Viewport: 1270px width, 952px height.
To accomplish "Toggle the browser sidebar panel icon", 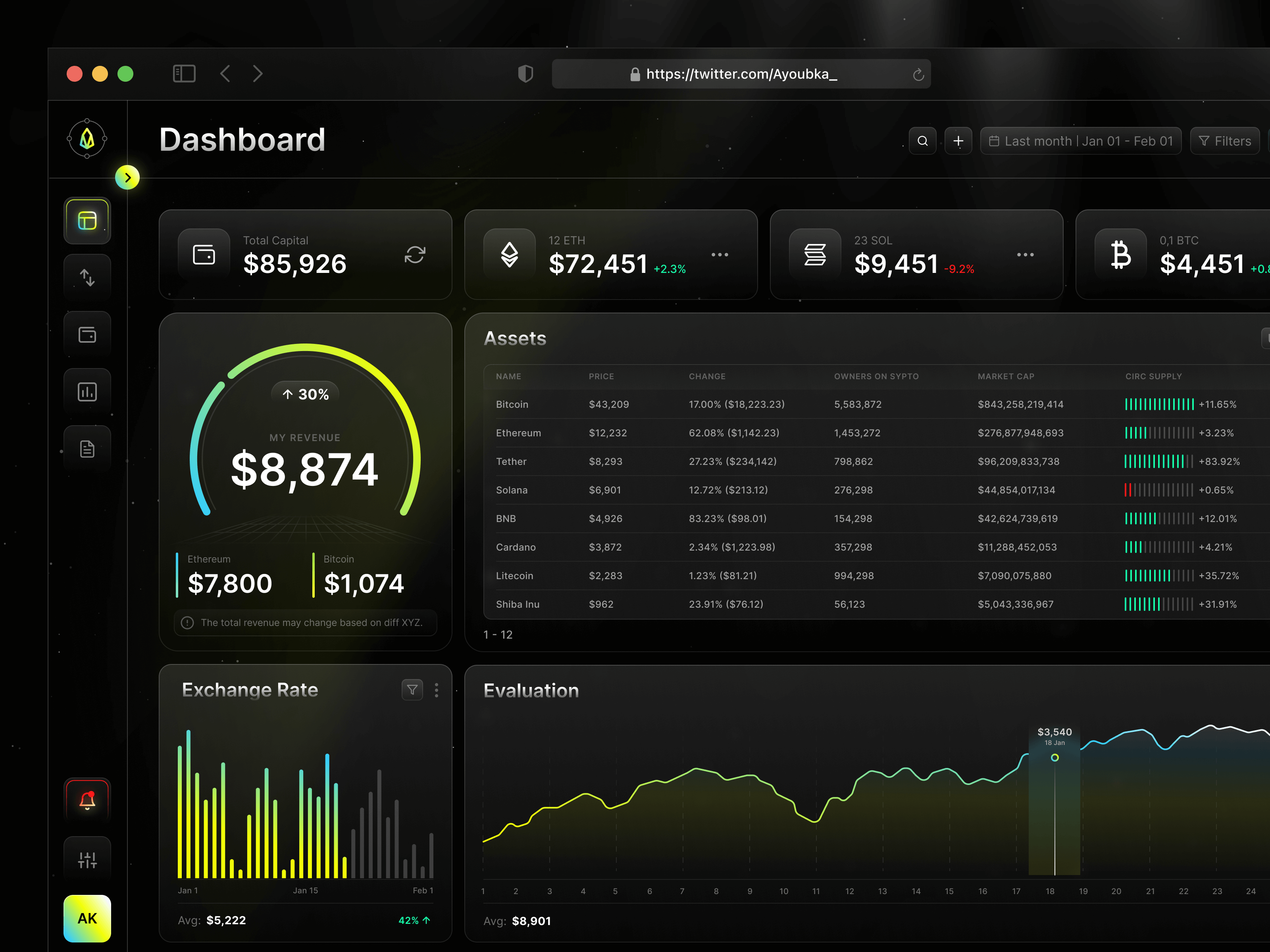I will 184,73.
